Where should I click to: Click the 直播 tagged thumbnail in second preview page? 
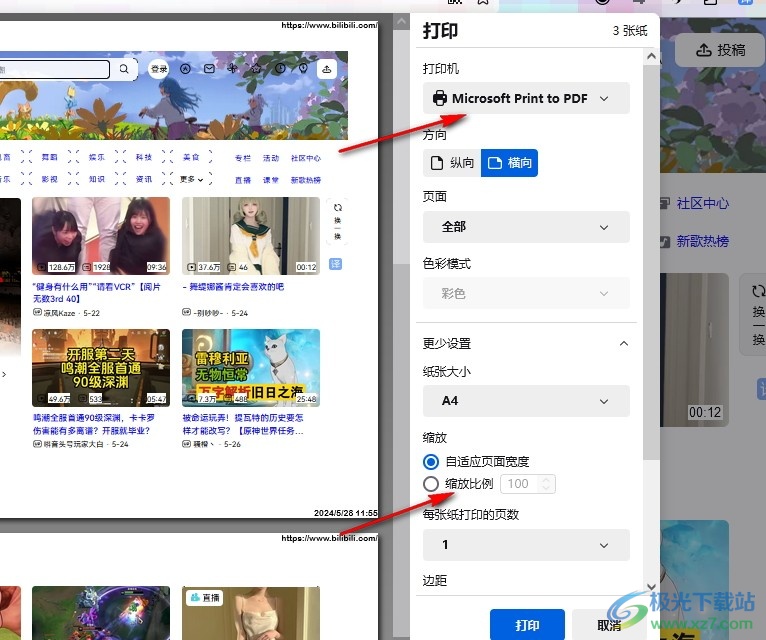(251, 613)
